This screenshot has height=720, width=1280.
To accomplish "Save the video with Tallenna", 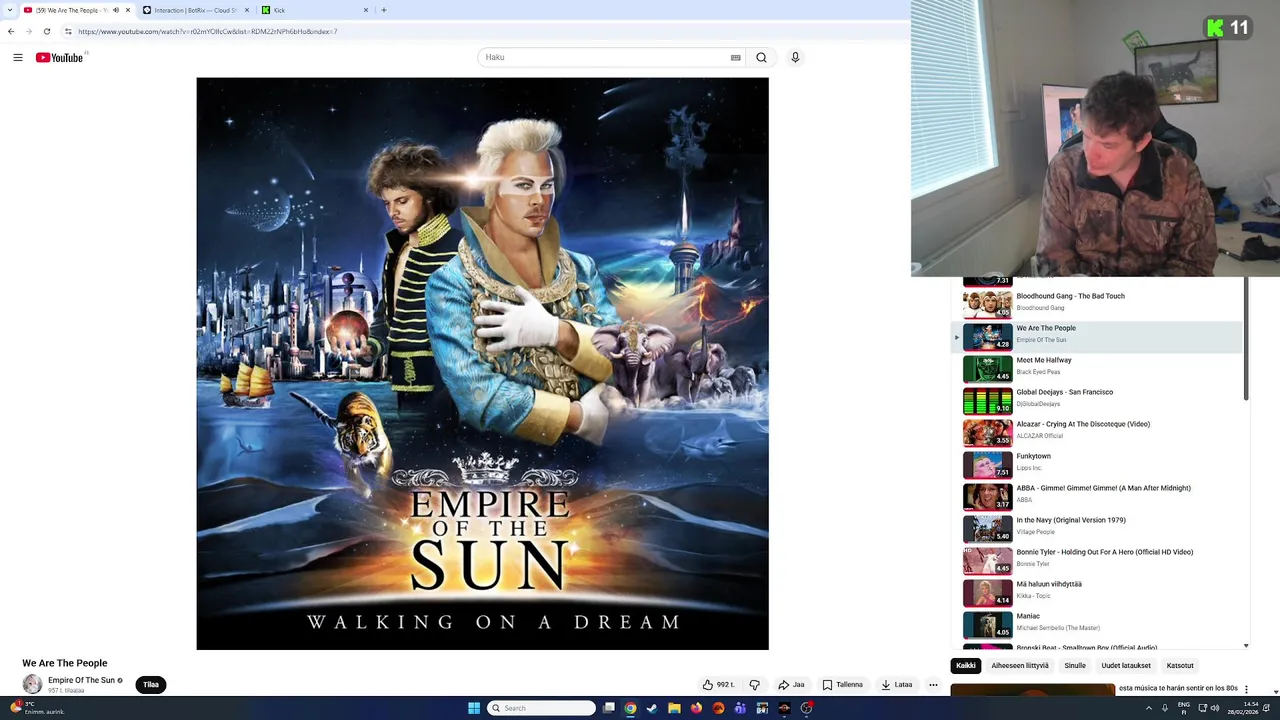I will point(843,685).
